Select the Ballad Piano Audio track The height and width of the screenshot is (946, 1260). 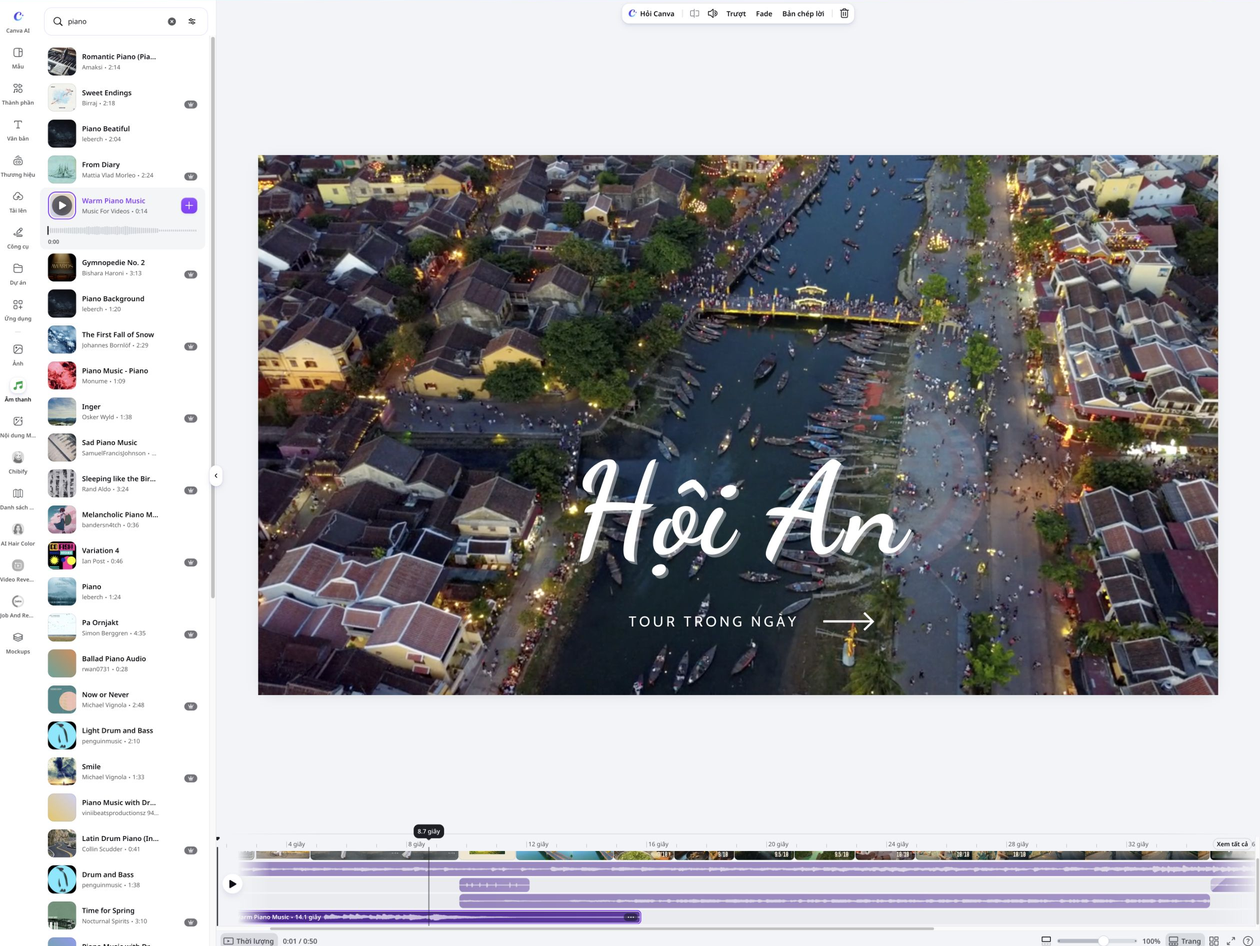122,663
